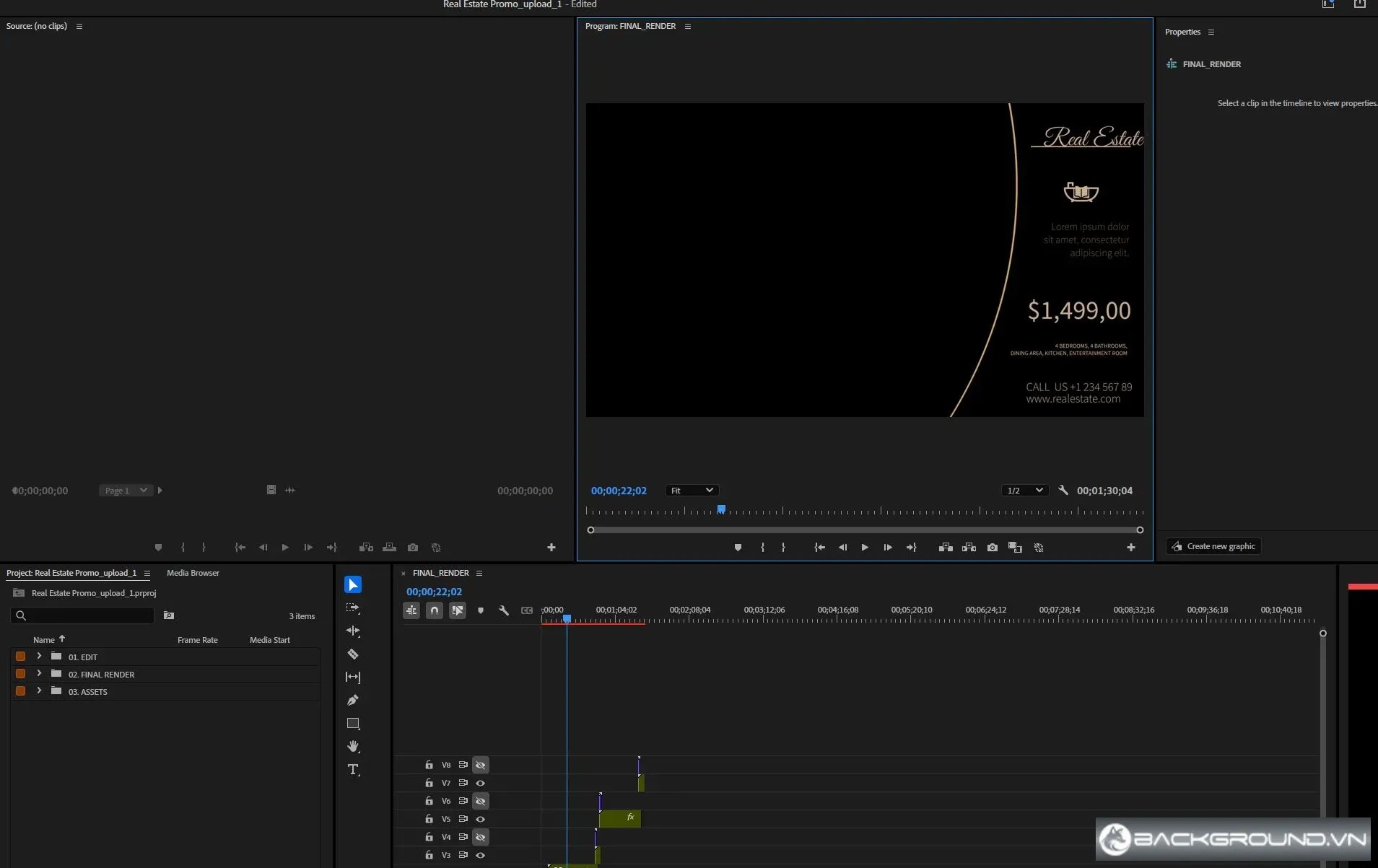Image resolution: width=1378 pixels, height=868 pixels.
Task: Add marker in Program monitor
Action: [738, 548]
